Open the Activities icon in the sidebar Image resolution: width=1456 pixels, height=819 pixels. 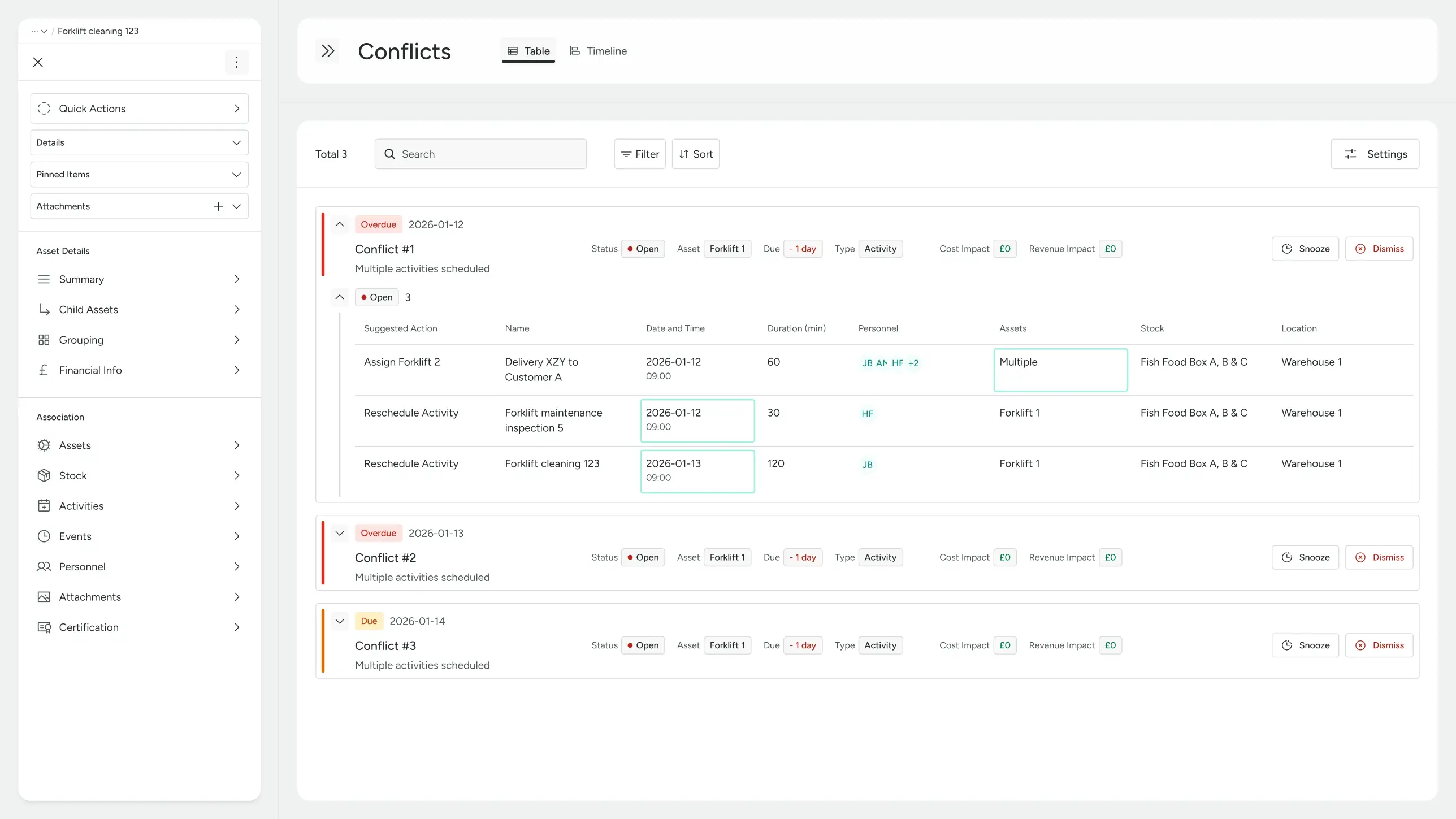point(44,506)
